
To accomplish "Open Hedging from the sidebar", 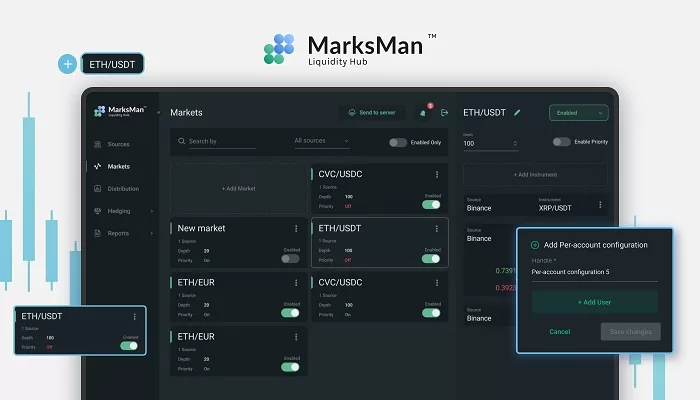I will click(119, 211).
